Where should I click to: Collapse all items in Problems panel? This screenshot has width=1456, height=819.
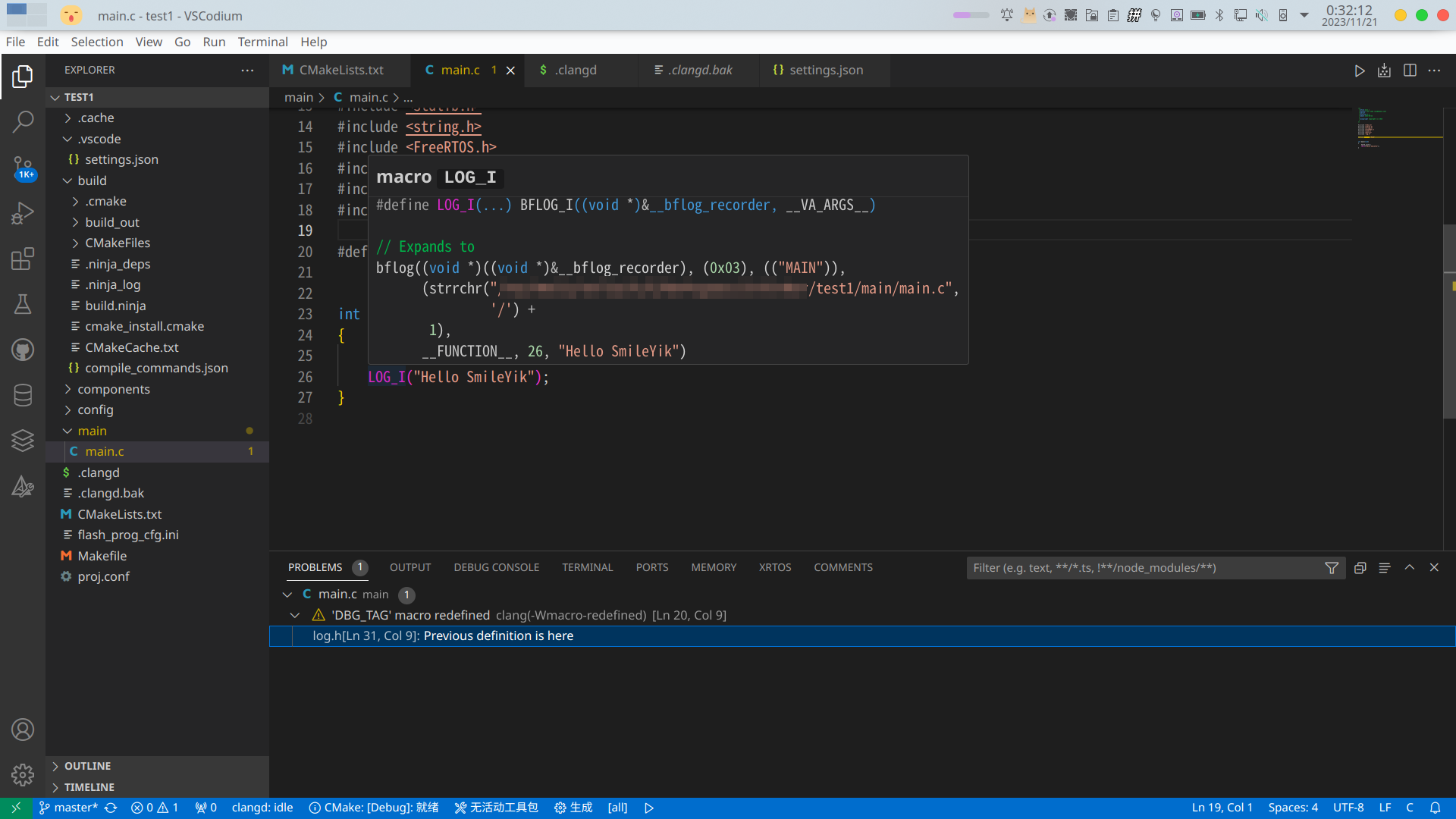[x=1360, y=568]
